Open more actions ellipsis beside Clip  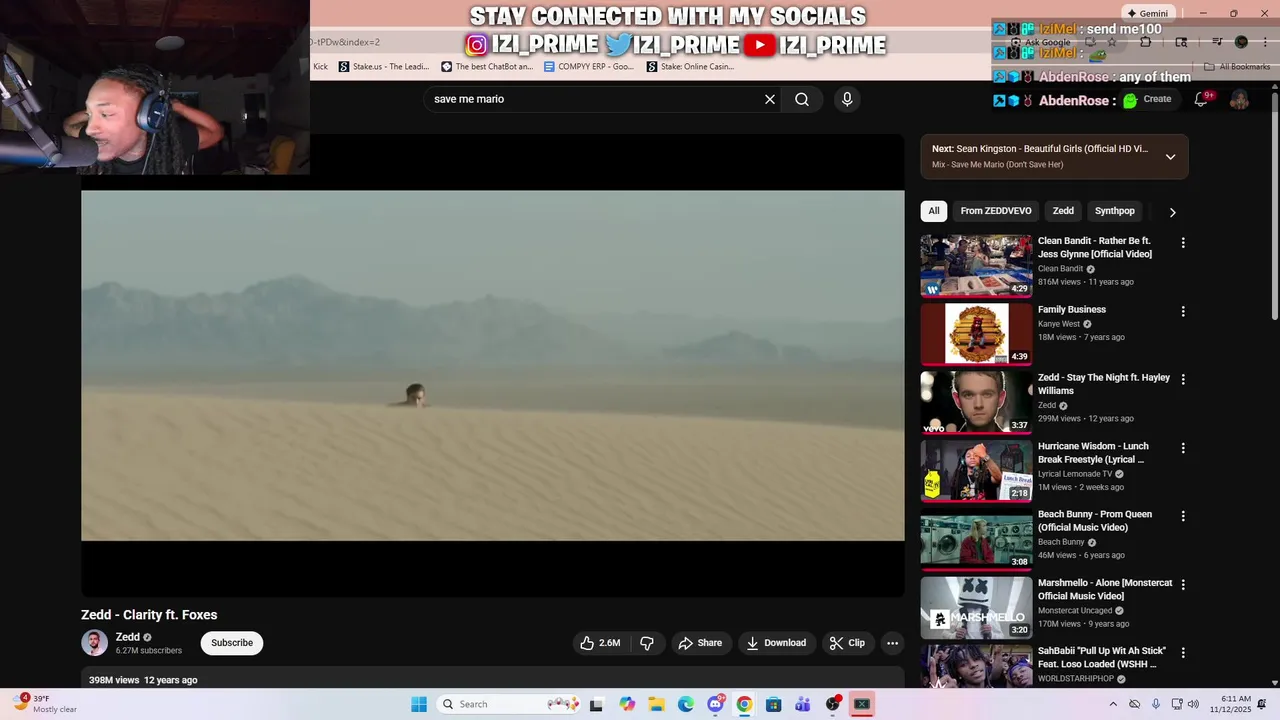tap(892, 643)
